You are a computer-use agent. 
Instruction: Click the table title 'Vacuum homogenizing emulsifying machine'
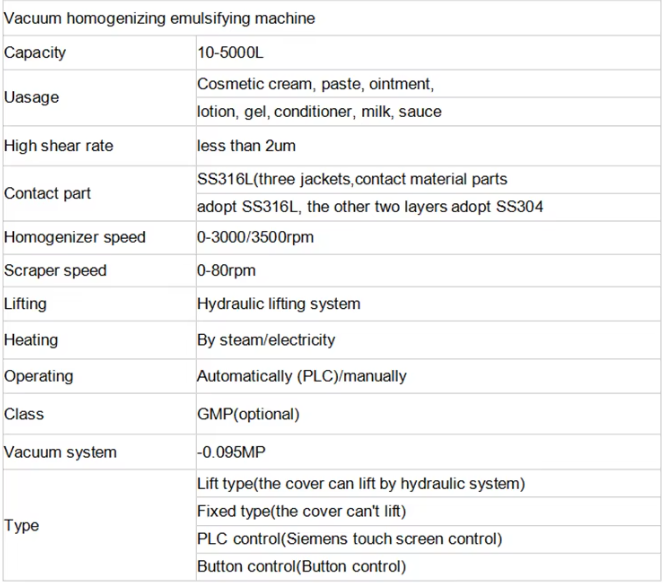pos(159,18)
